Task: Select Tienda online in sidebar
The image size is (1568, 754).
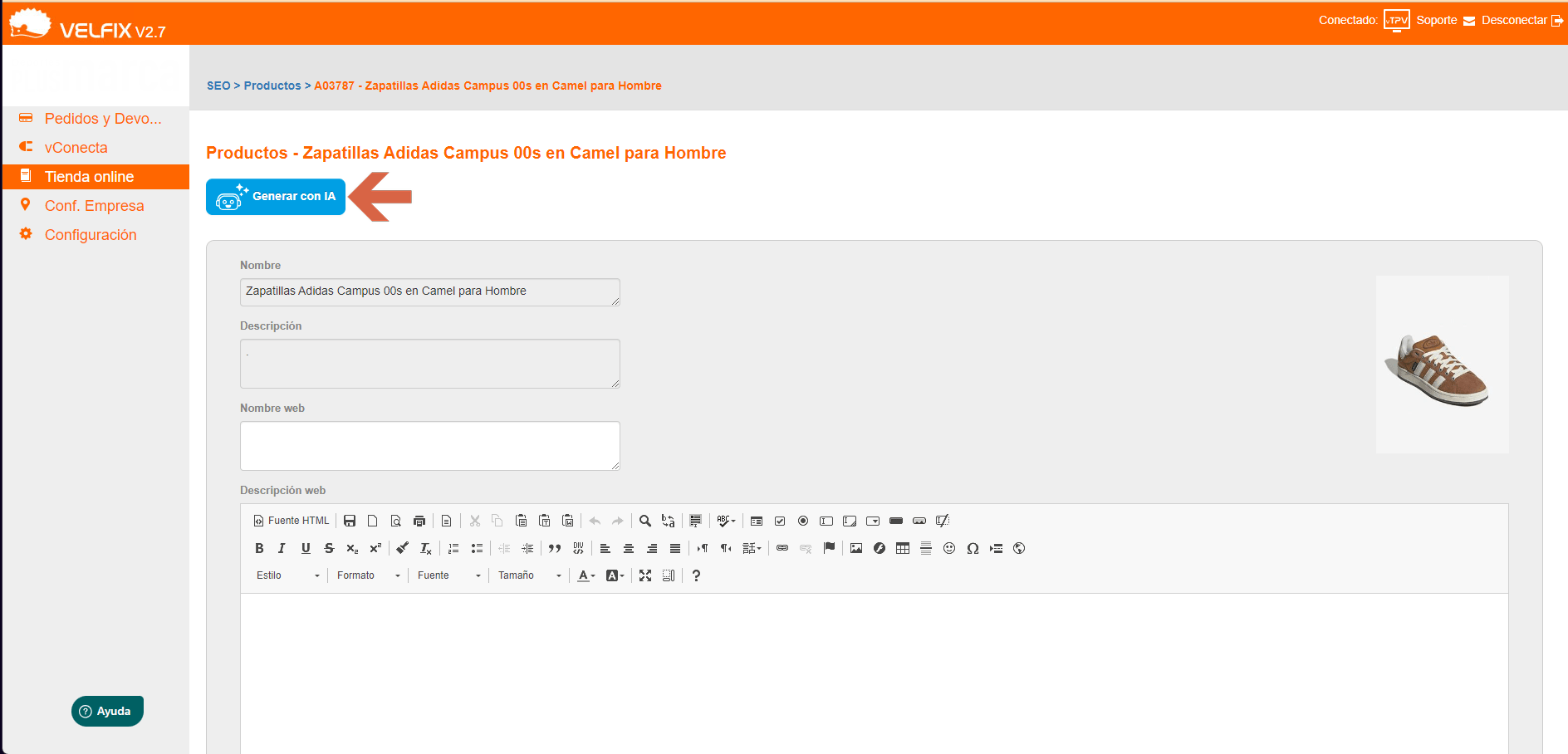Action: pyautogui.click(x=89, y=177)
